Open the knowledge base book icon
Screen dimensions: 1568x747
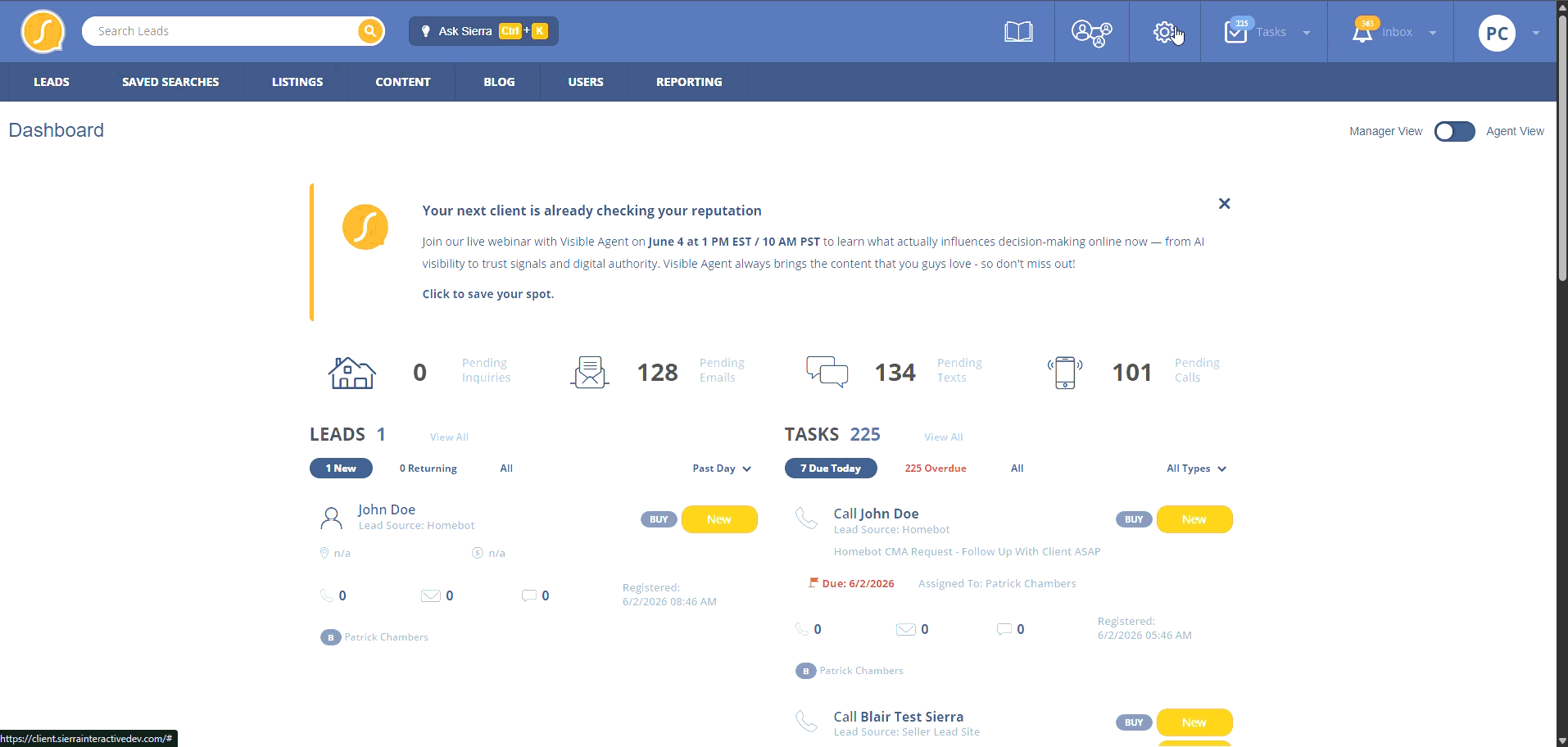coord(1018,32)
